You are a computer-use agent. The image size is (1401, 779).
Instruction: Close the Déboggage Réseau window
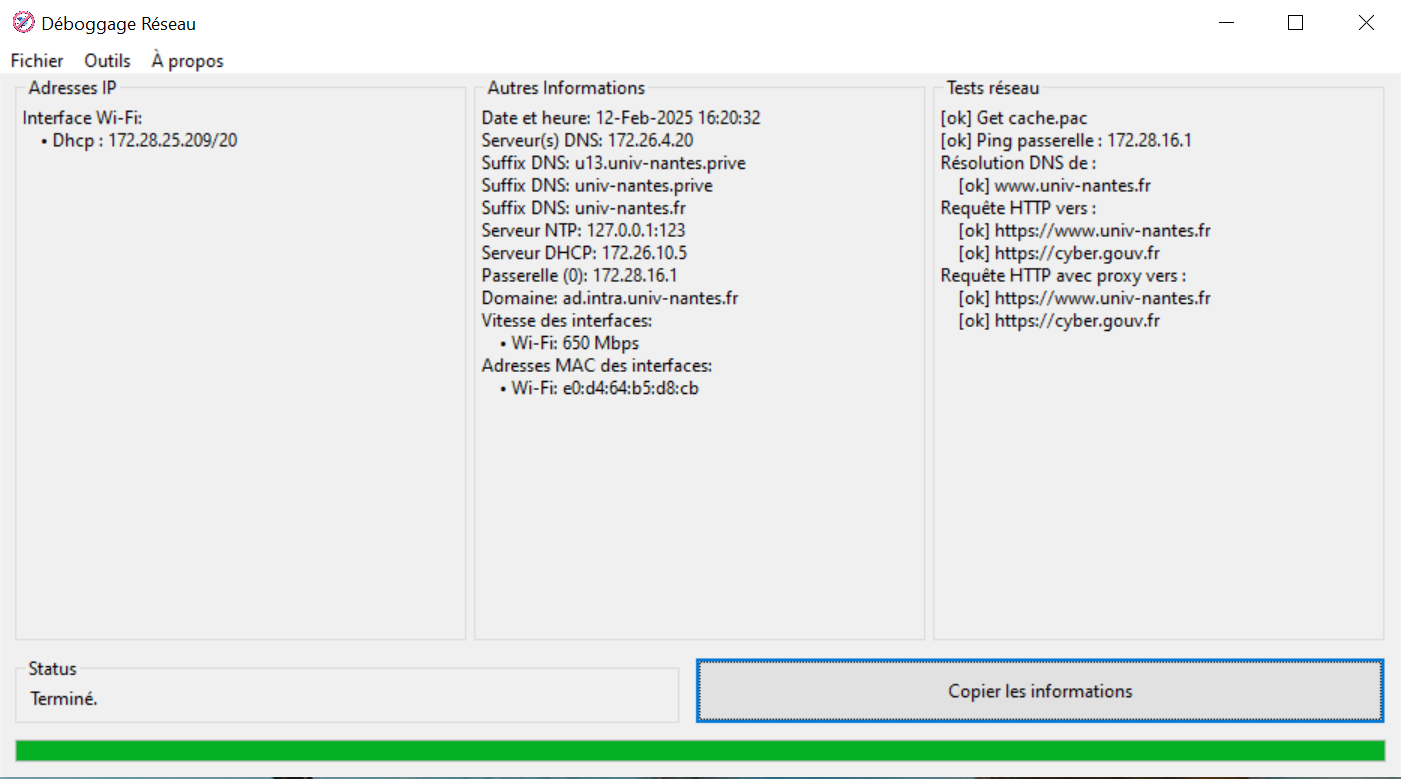(x=1365, y=23)
